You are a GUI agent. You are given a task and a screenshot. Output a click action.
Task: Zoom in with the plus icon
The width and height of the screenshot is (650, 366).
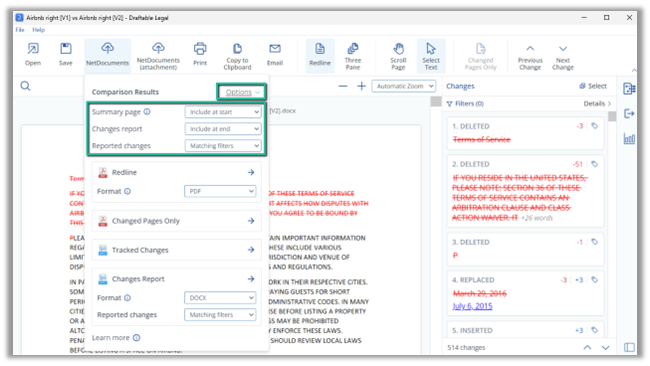361,86
